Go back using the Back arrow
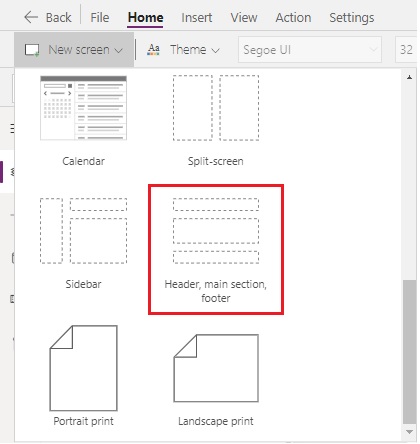 (x=31, y=17)
